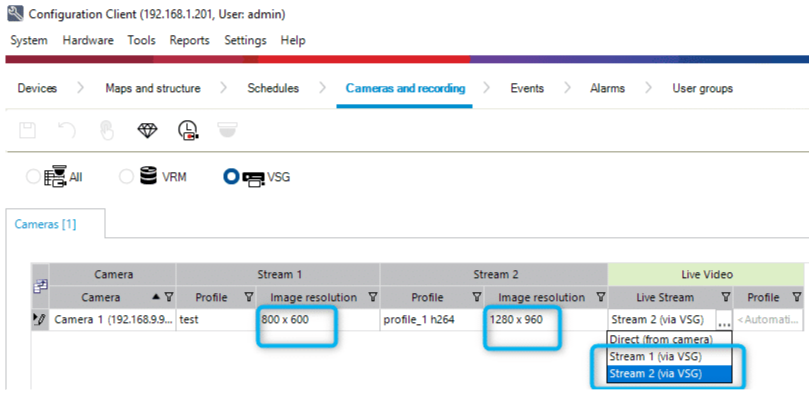Click the hand pointer toolbar icon
809x396 pixels.
point(107,130)
